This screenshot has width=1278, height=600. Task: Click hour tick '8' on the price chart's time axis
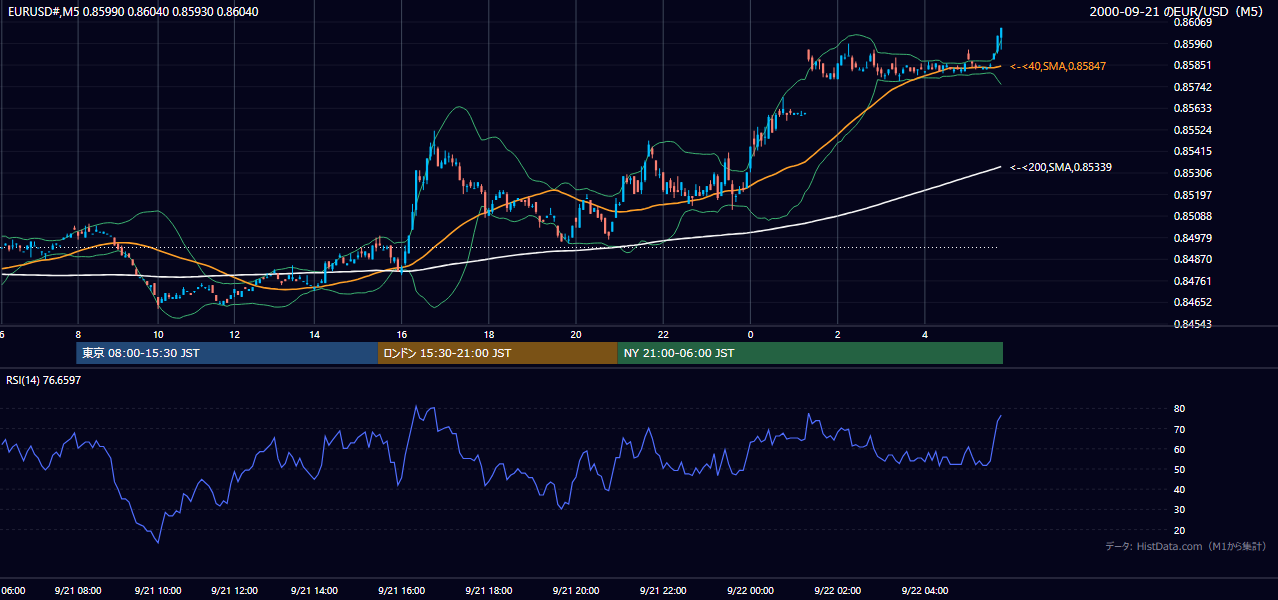point(77,334)
